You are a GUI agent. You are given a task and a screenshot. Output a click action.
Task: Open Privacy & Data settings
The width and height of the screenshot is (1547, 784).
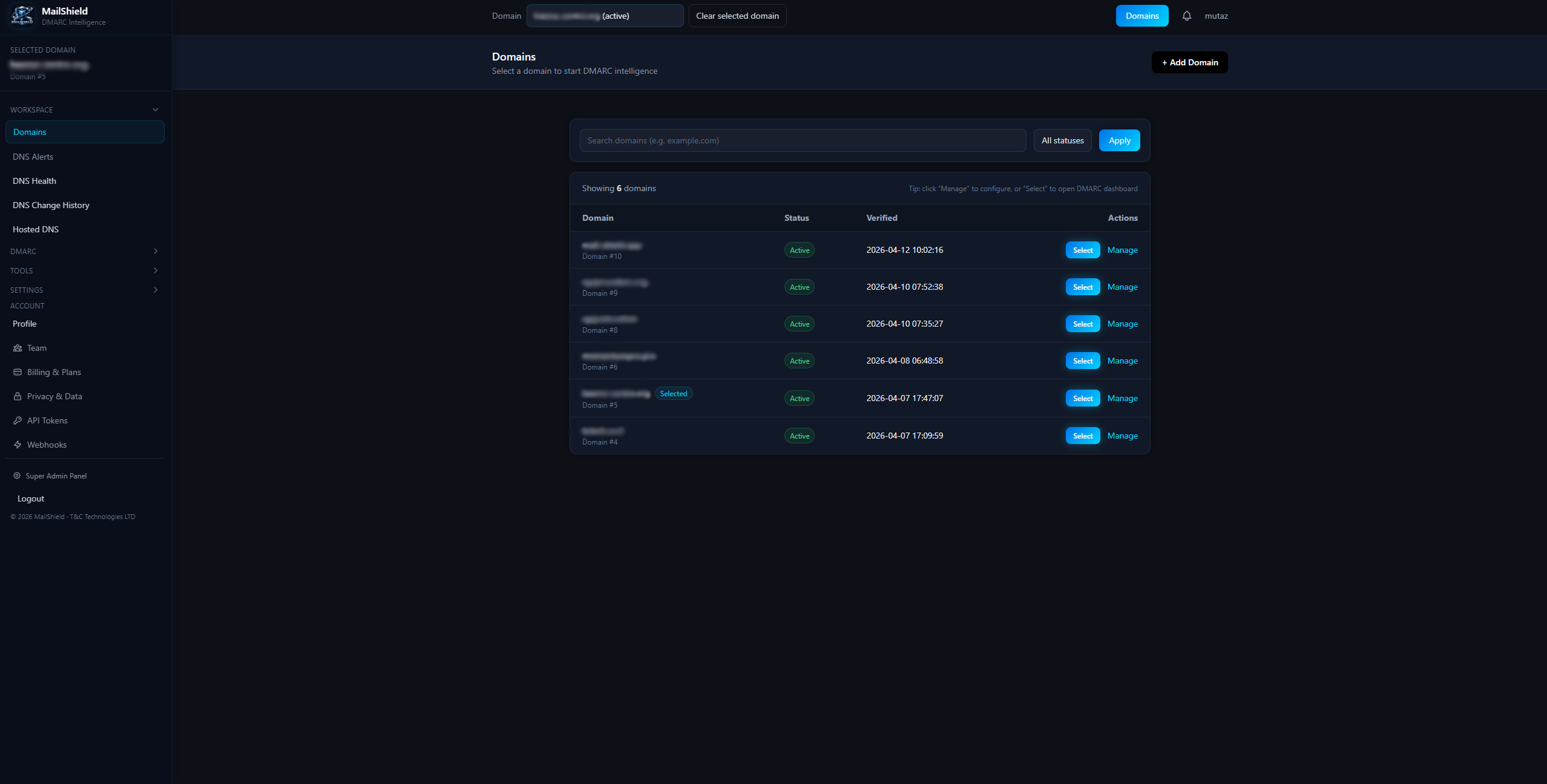(x=54, y=396)
